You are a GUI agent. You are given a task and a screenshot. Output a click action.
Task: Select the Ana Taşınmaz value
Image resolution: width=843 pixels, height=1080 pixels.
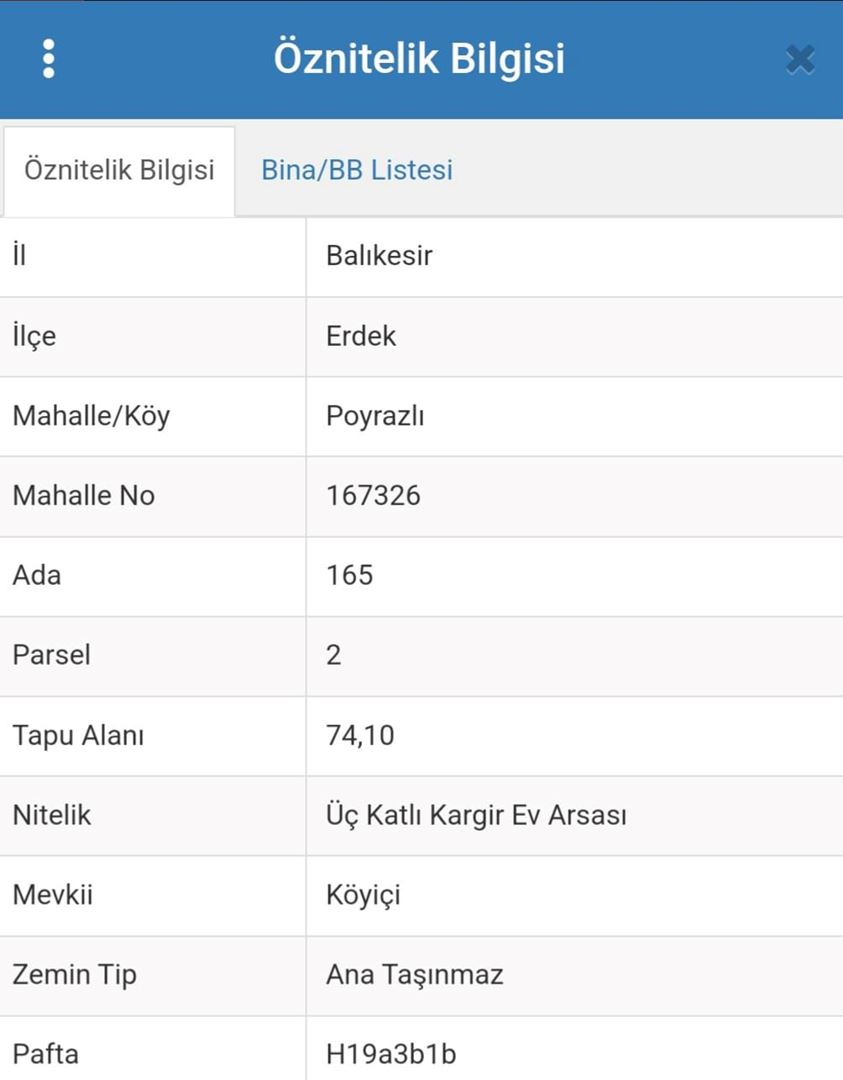pyautogui.click(x=414, y=975)
